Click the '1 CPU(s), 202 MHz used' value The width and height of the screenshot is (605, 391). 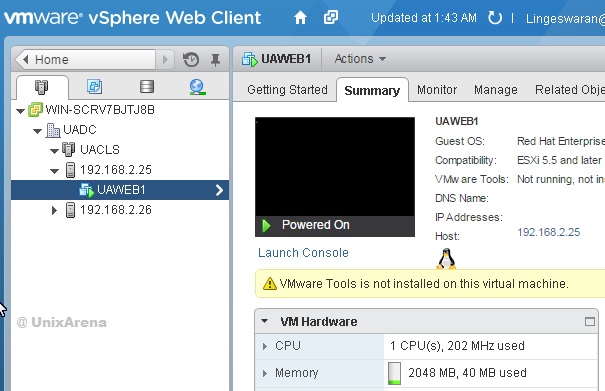coord(457,346)
